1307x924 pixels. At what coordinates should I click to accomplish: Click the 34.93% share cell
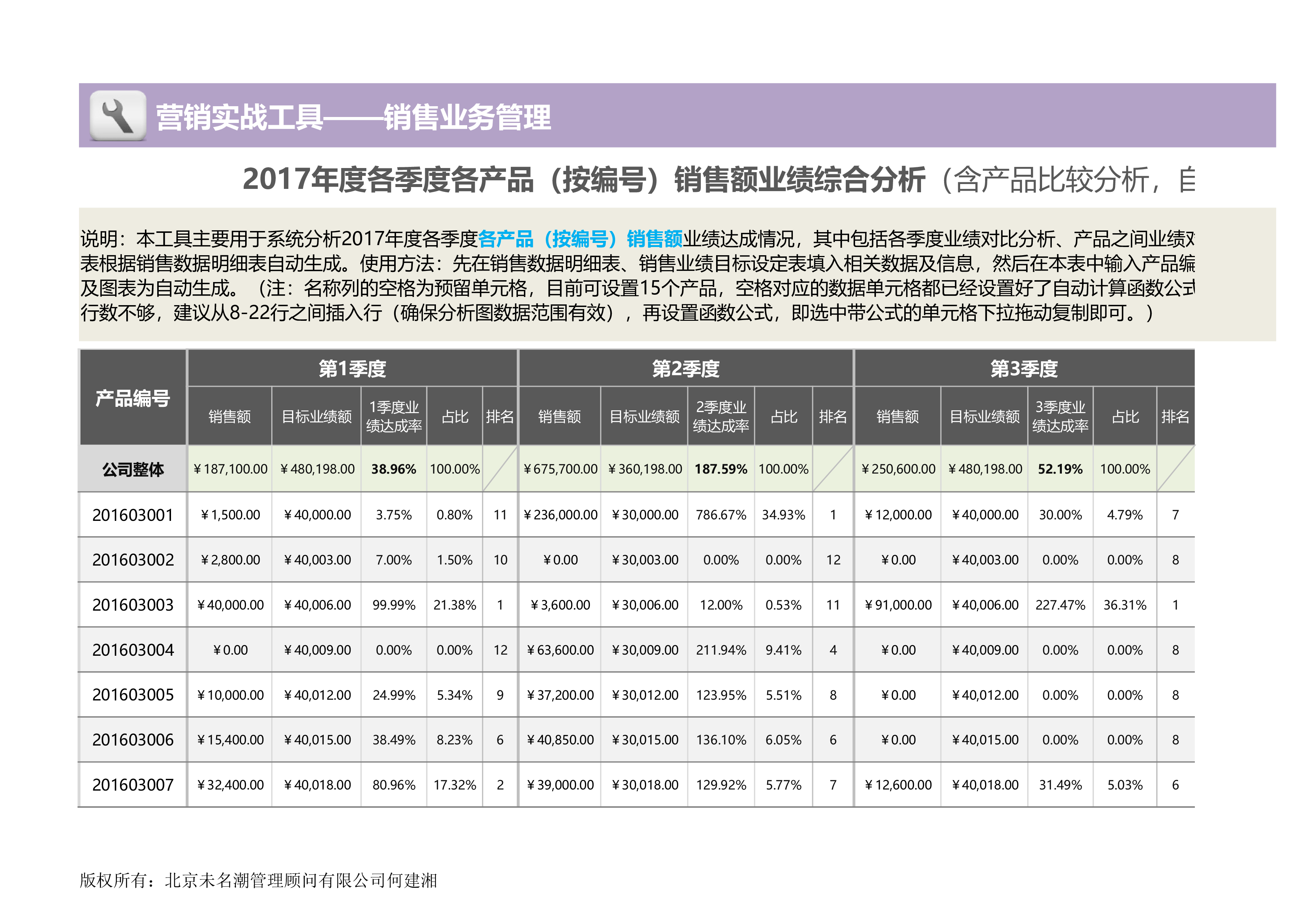(x=783, y=515)
